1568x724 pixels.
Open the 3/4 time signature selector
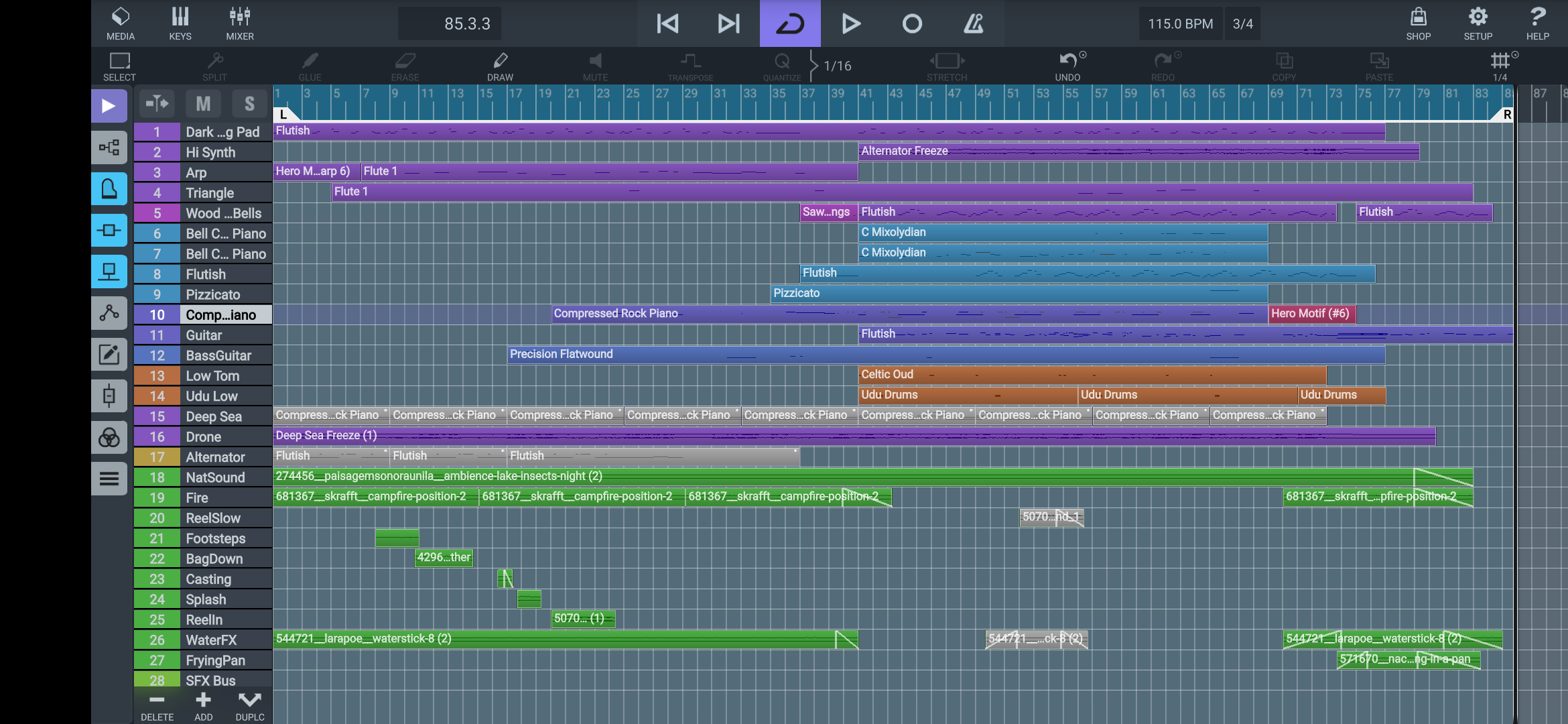tap(1242, 23)
